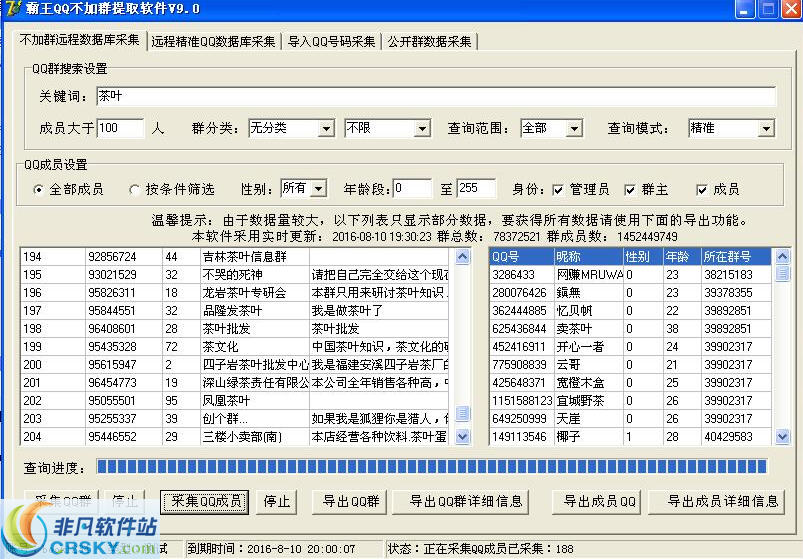Select member 鎮無 in member list

pyautogui.click(x=630, y=292)
